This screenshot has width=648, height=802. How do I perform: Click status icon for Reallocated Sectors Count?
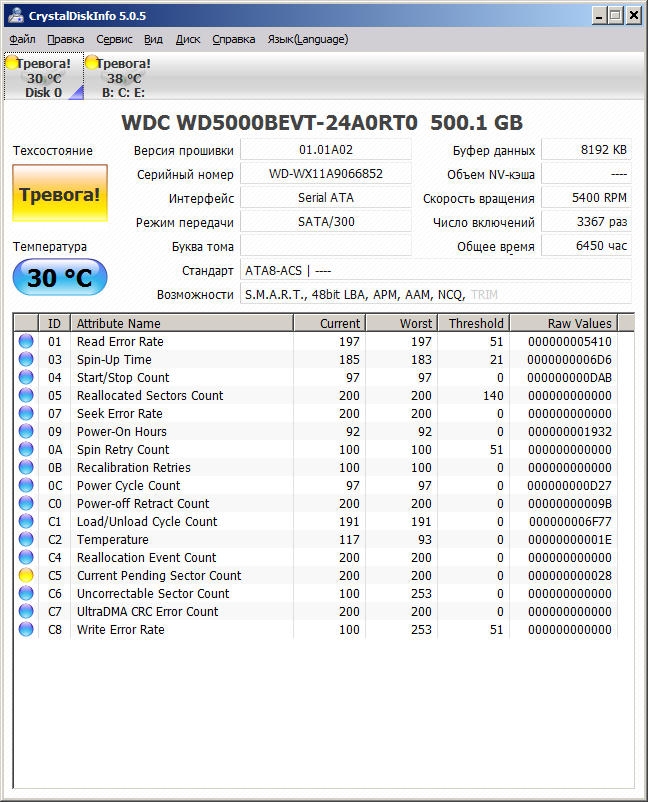coord(26,395)
